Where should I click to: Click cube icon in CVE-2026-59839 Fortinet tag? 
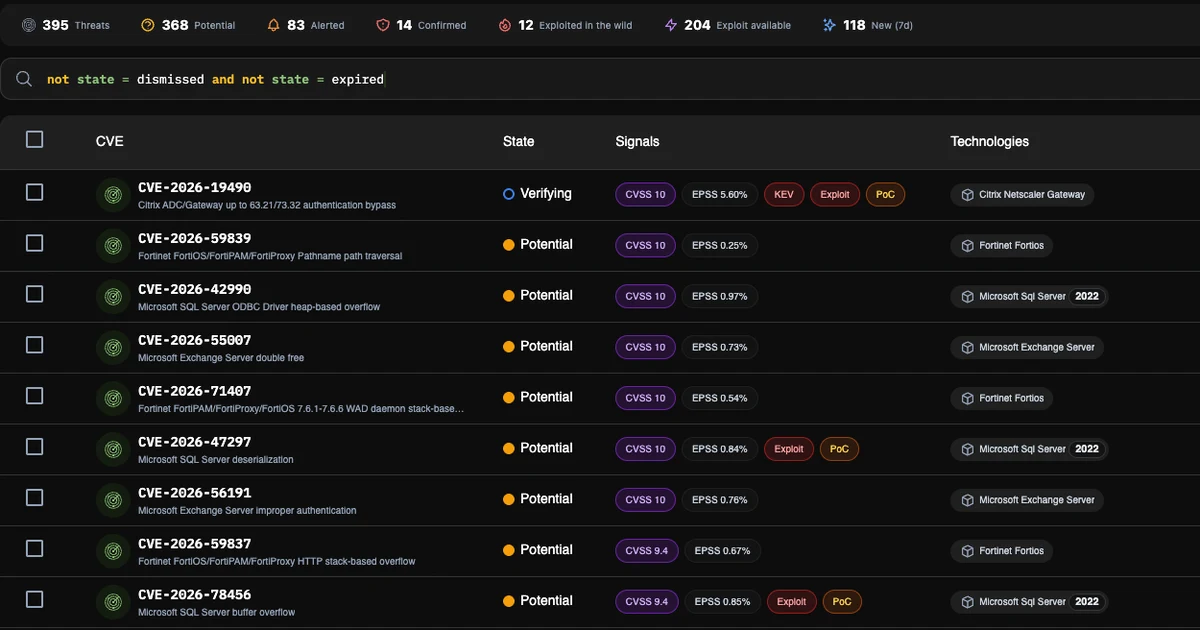pos(967,246)
